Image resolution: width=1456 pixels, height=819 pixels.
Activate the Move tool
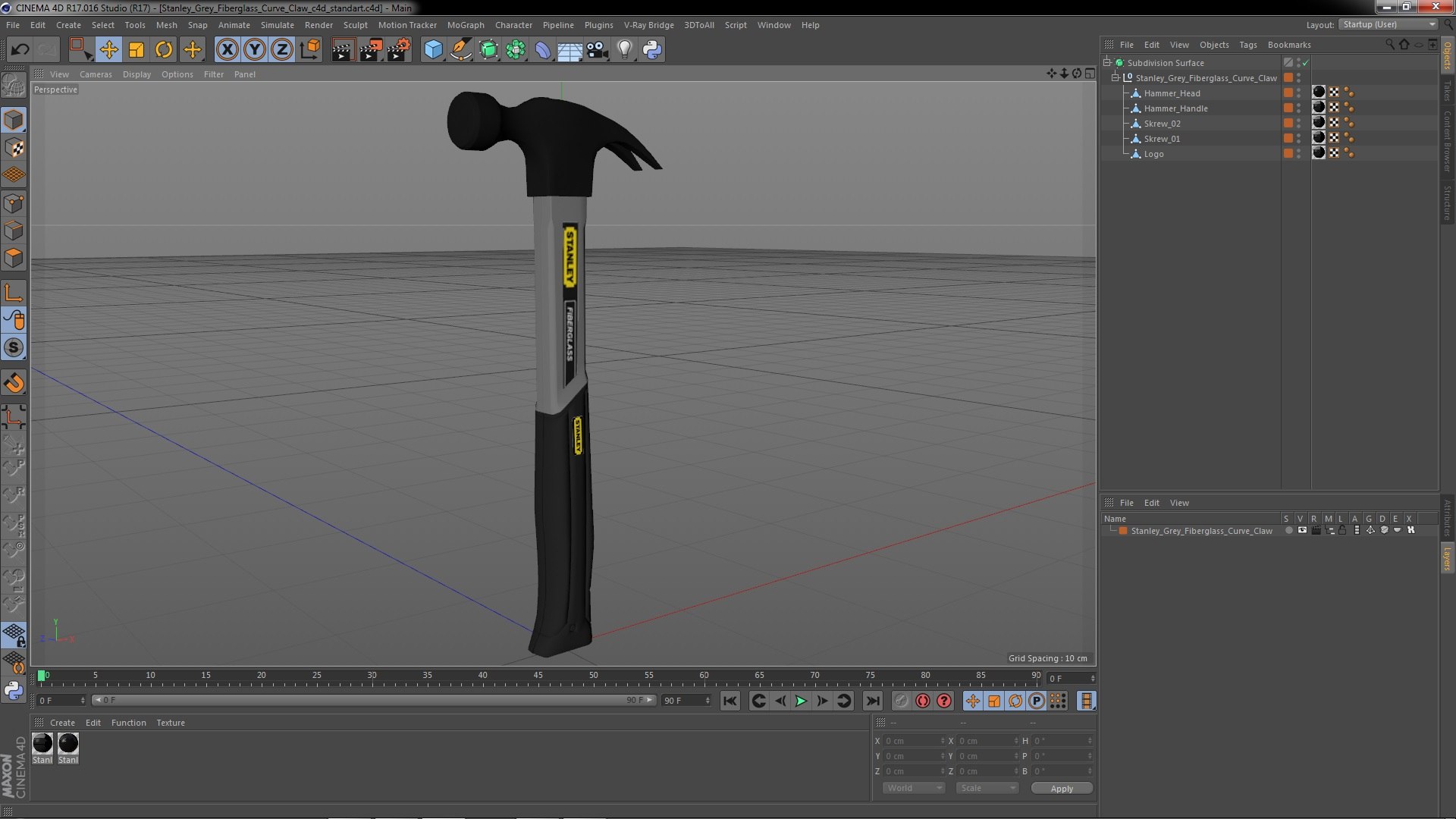(108, 50)
